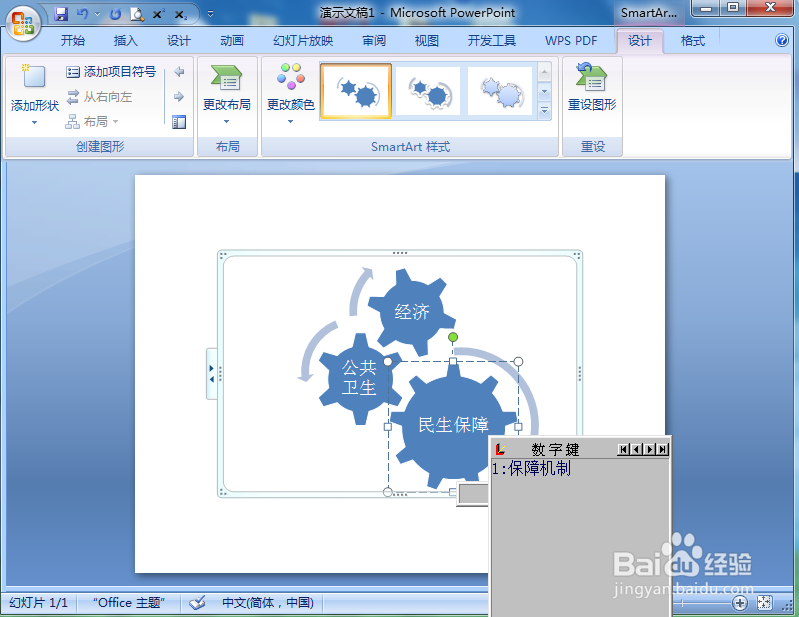
Task: Switch to the SmartArt 格式 tab
Action: point(693,41)
